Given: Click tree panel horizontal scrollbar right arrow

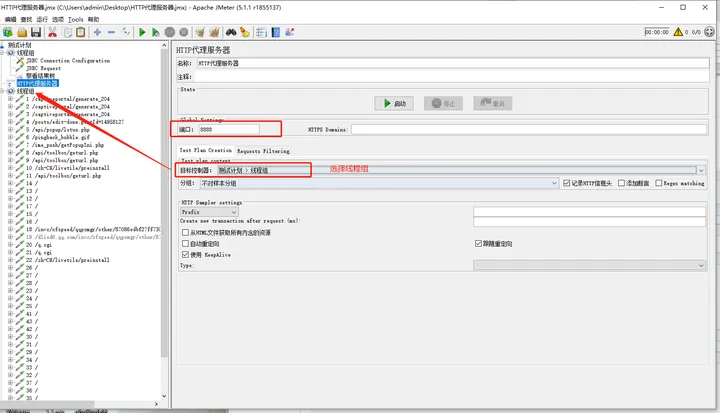Looking at the screenshot, I should coord(156,404).
